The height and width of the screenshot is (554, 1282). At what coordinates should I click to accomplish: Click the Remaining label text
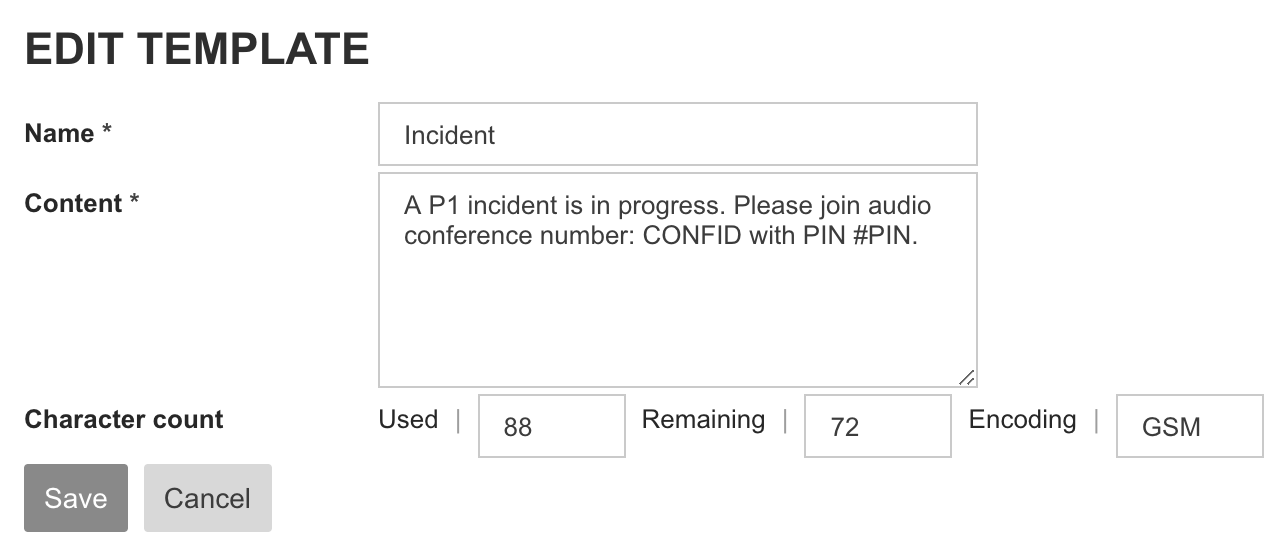703,419
